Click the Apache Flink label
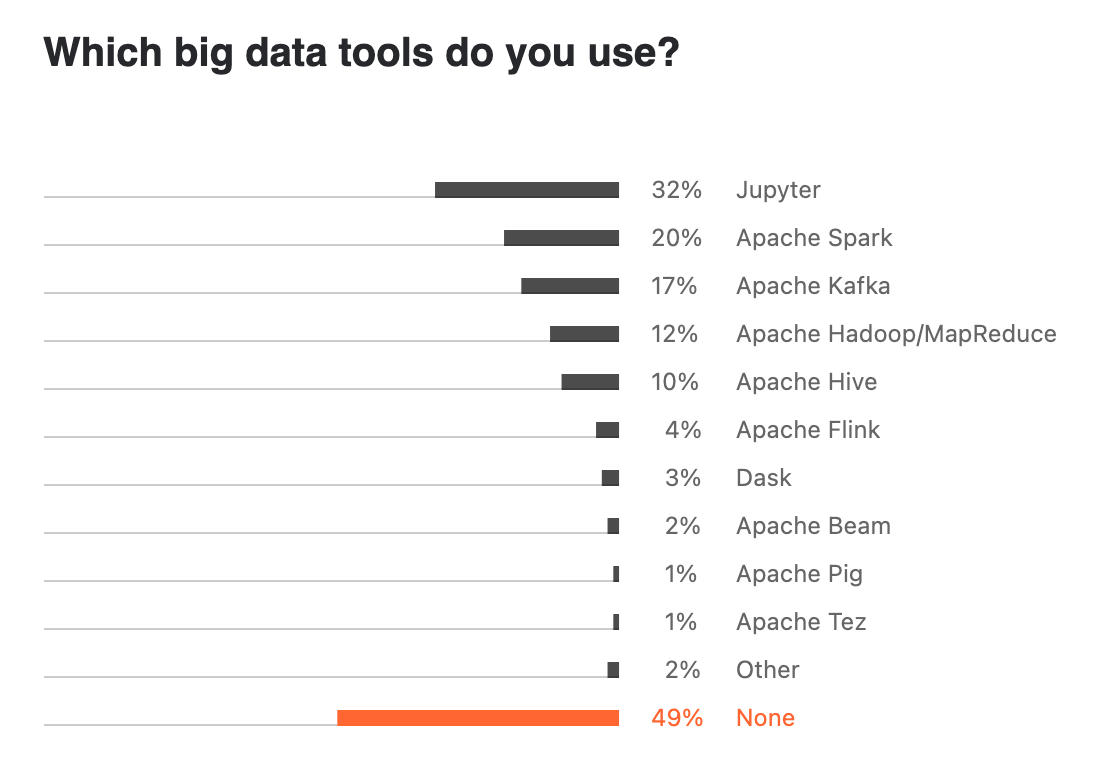This screenshot has height=782, width=1112. (x=808, y=430)
